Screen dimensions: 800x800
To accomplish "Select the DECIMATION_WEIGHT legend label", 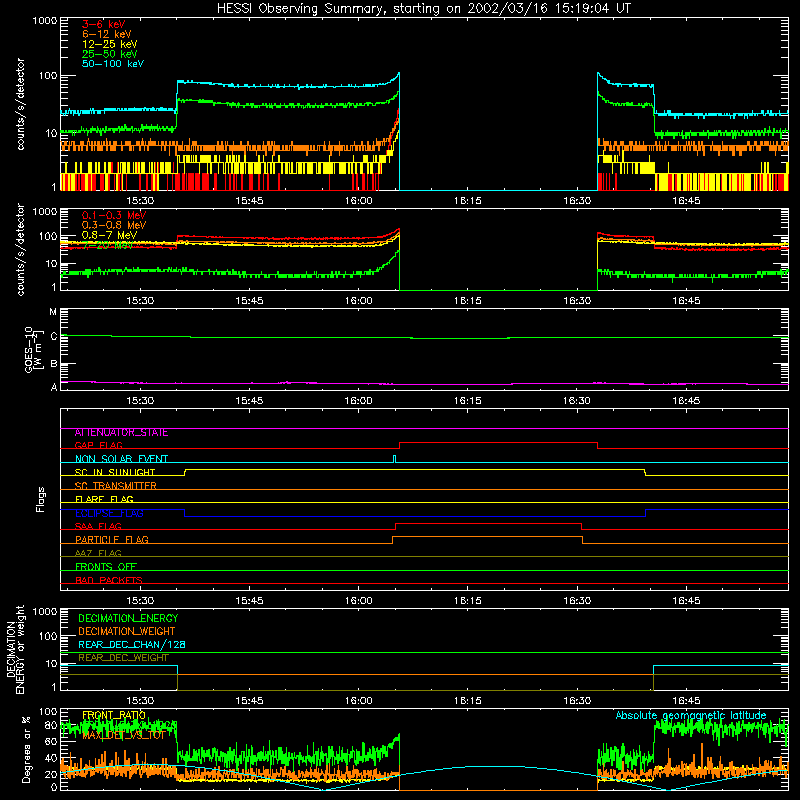I will [x=127, y=631].
